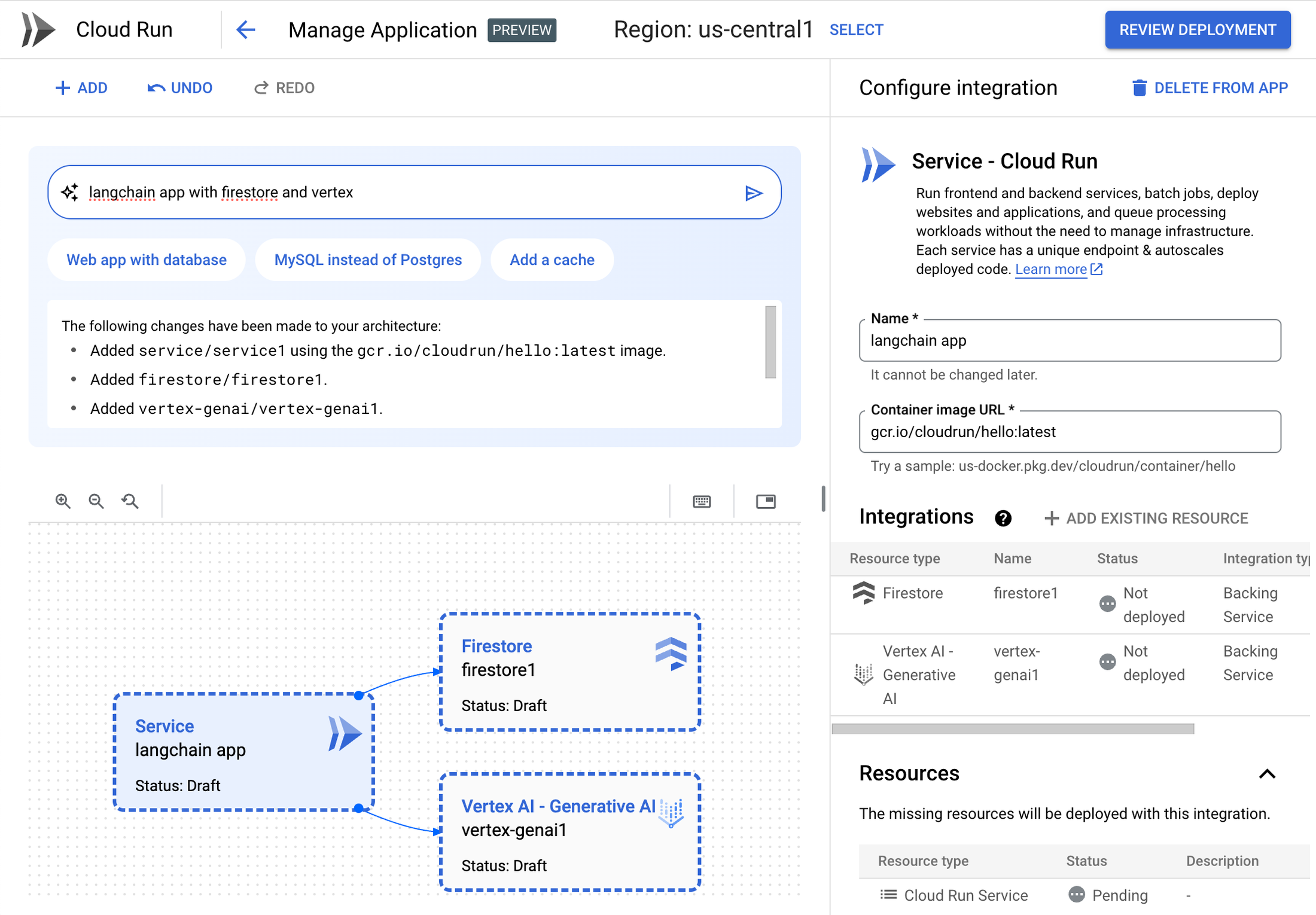This screenshot has width=1316, height=915.
Task: Click the Cloud Run Service resource row
Action: click(1084, 895)
